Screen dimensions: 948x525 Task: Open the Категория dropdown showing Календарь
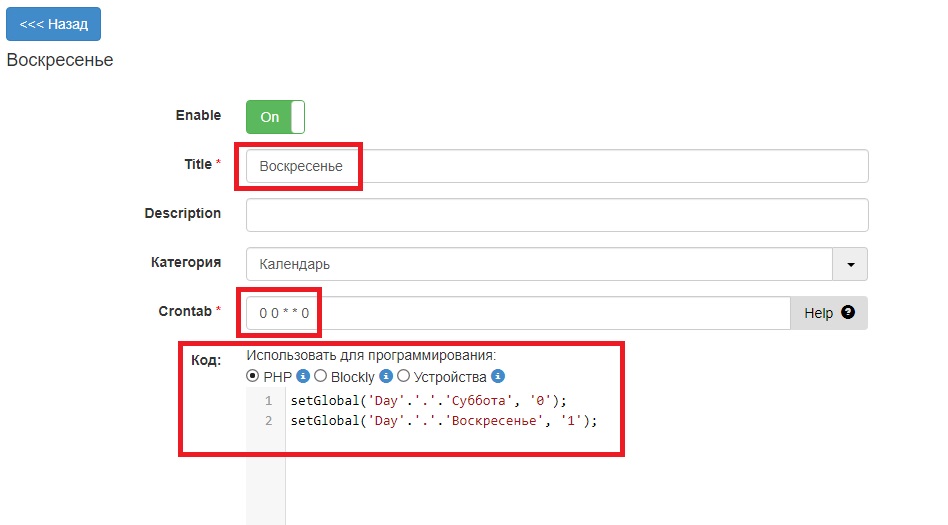click(556, 264)
